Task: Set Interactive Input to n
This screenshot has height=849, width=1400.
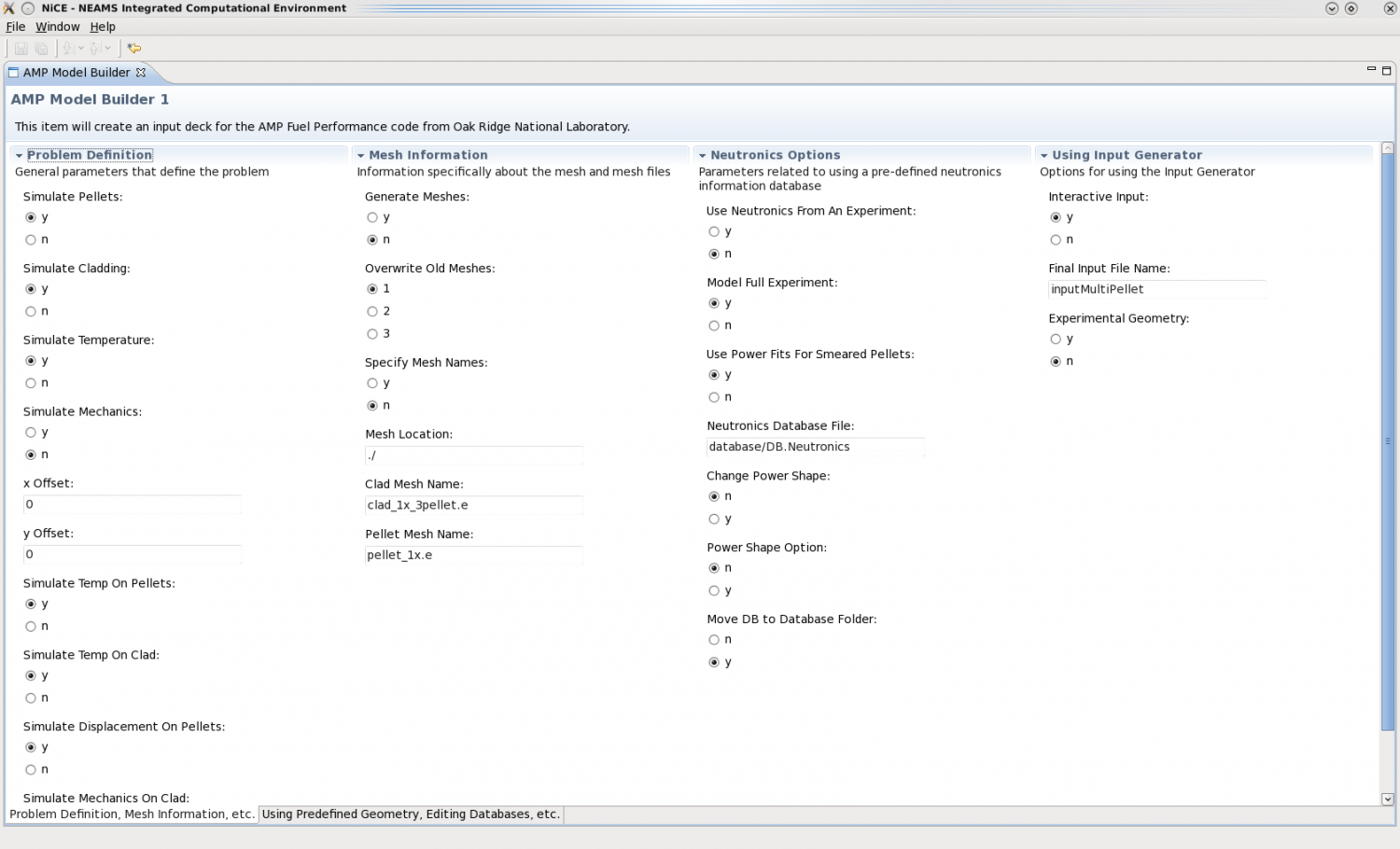Action: click(1056, 240)
